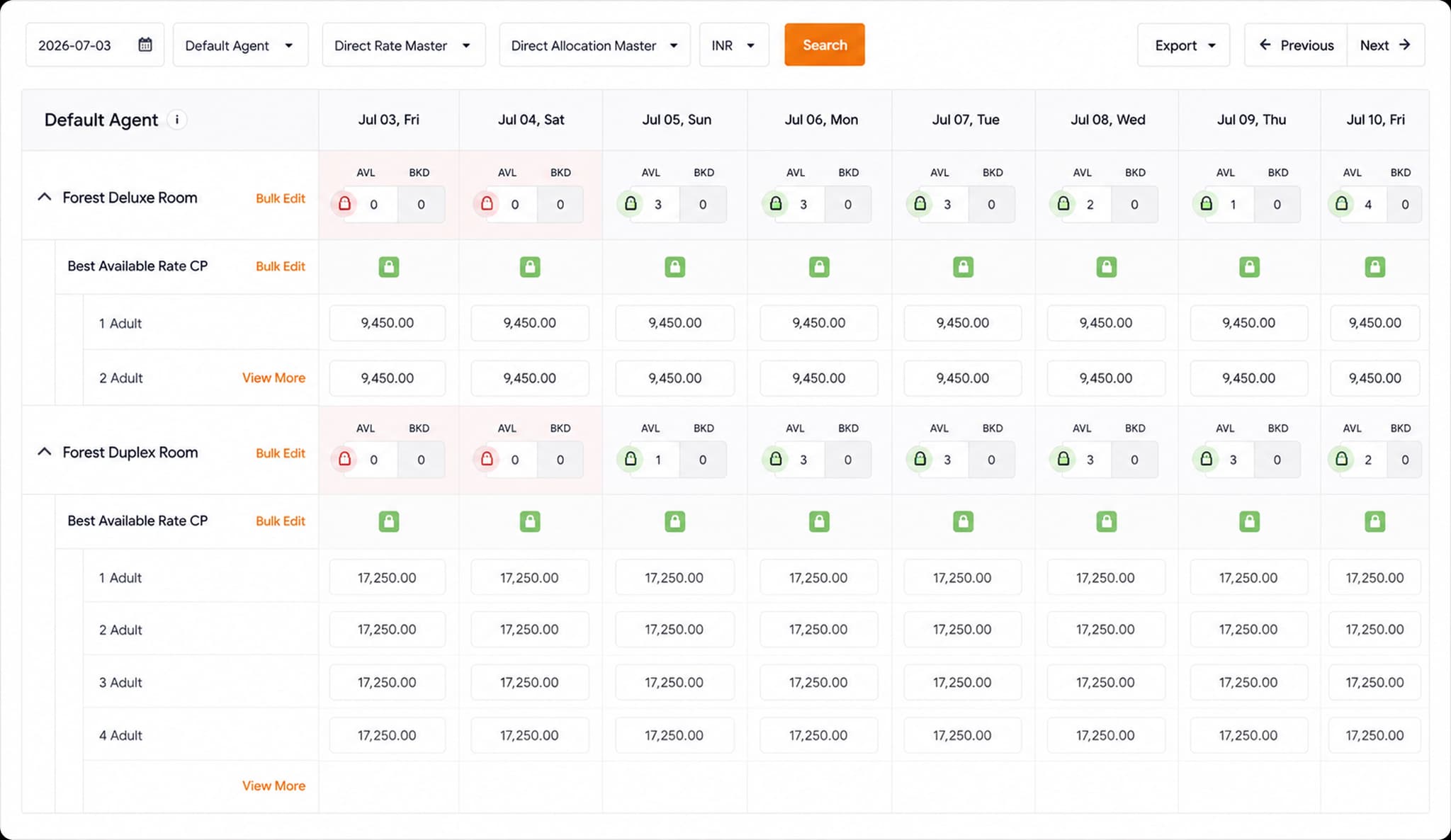Click the Default Agent table heading
The width and height of the screenshot is (1451, 840).
coord(101,120)
